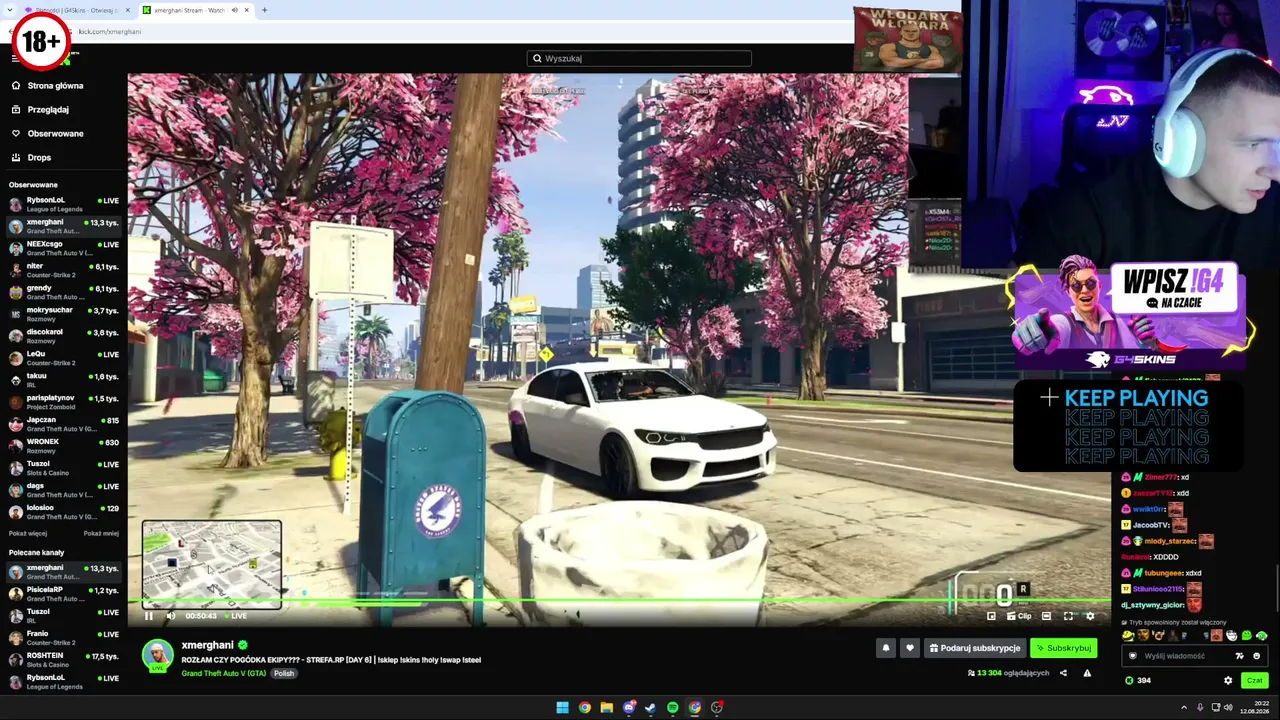Open Google Chrome from the taskbar
Screen dimensions: 1280x720
tap(584, 708)
